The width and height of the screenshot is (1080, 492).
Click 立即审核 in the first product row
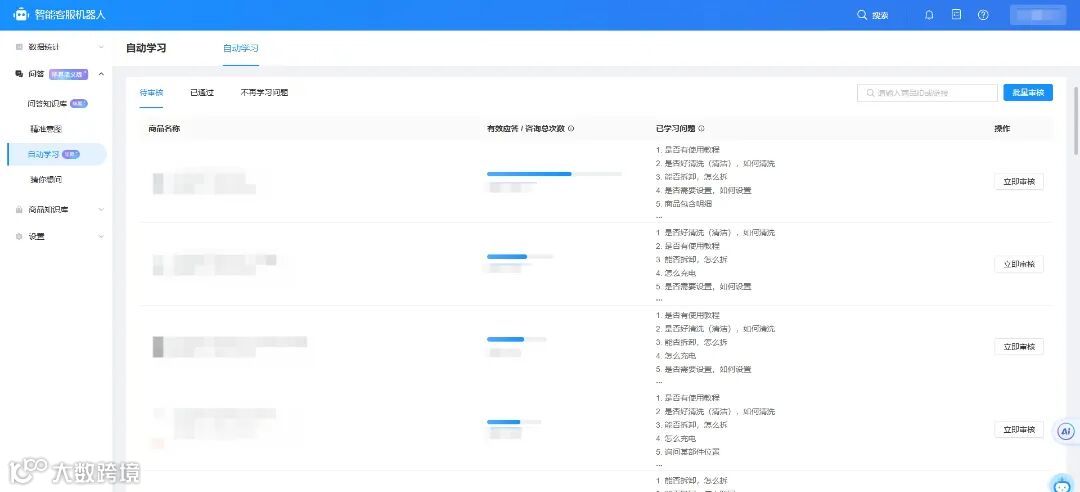click(x=1019, y=182)
